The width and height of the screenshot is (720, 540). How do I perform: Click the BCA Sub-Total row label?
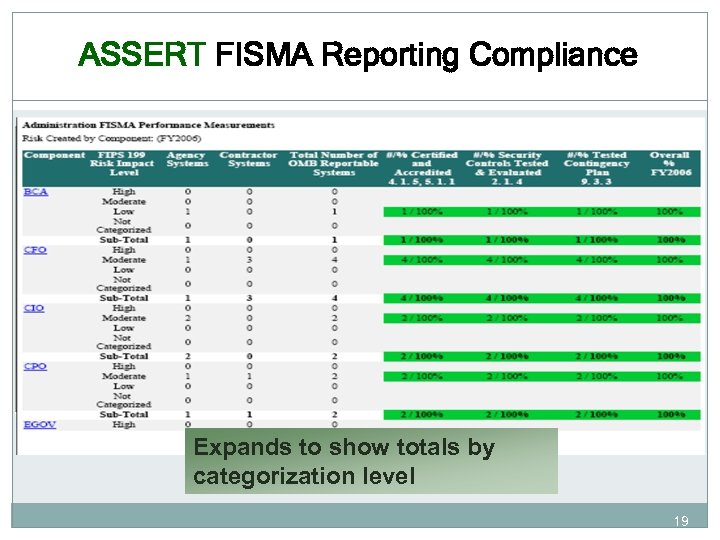click(124, 240)
